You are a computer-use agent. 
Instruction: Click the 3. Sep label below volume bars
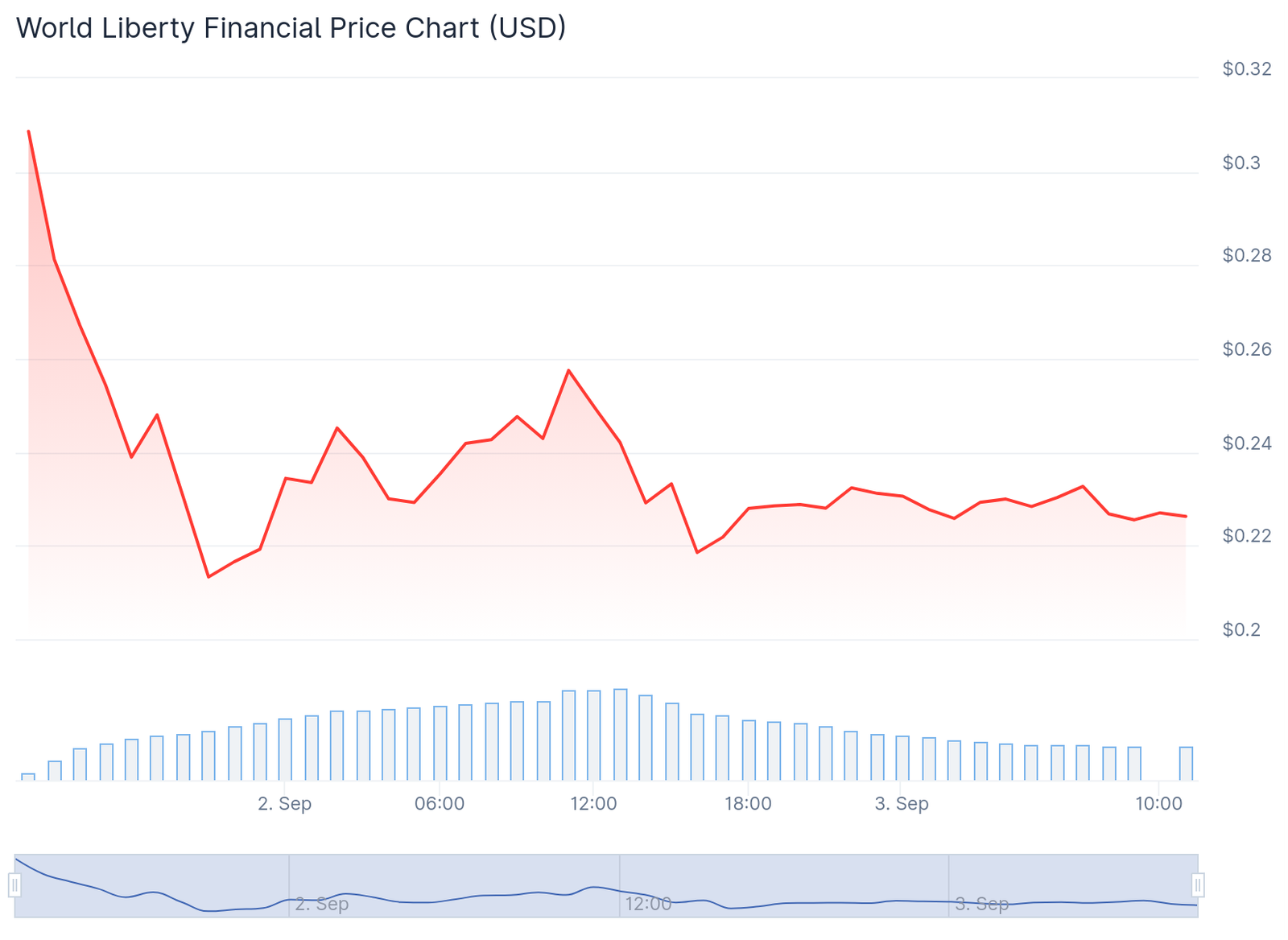(x=902, y=803)
